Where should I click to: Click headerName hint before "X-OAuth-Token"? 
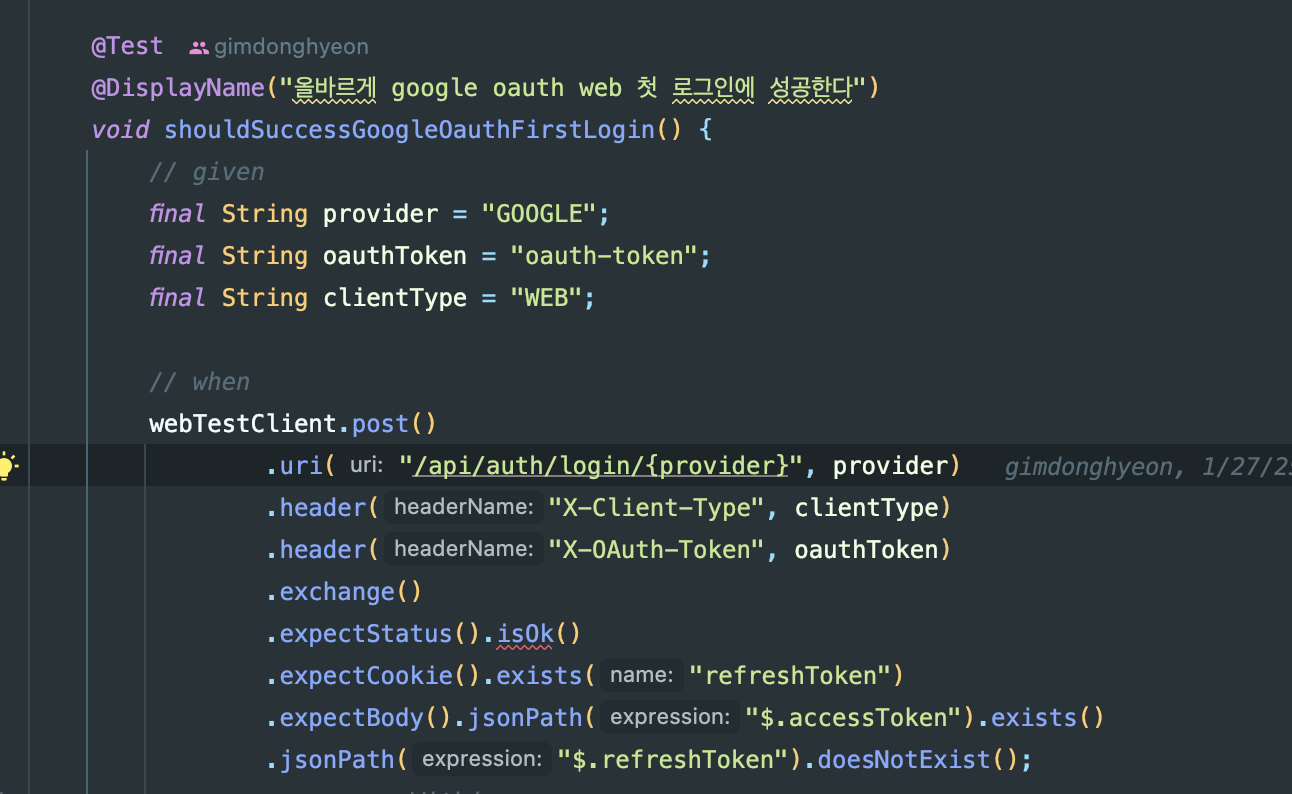click(463, 550)
